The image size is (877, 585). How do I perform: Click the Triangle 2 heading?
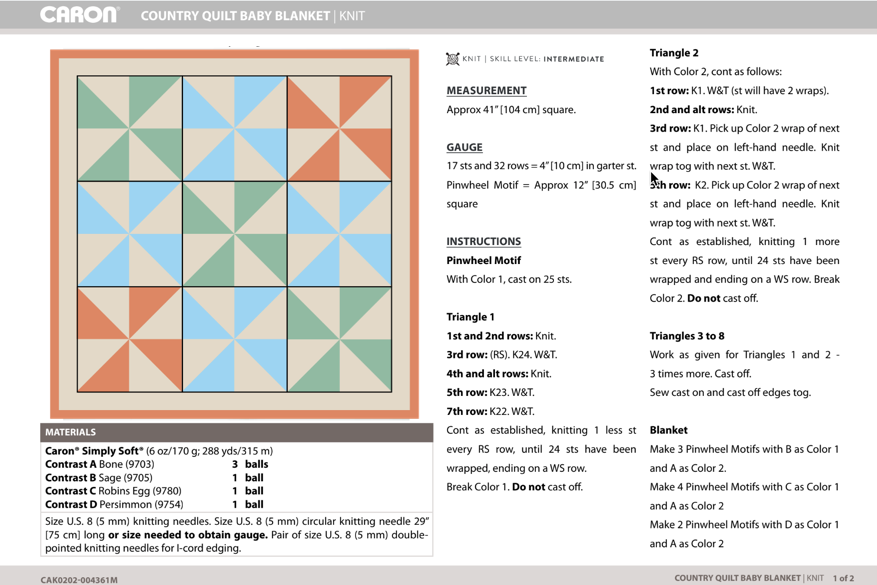click(674, 53)
